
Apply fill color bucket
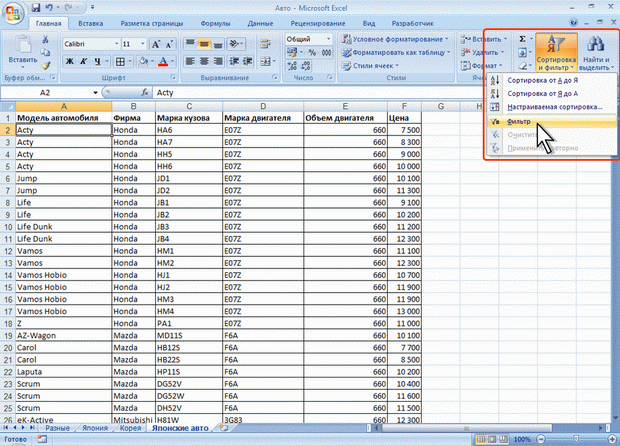143,61
